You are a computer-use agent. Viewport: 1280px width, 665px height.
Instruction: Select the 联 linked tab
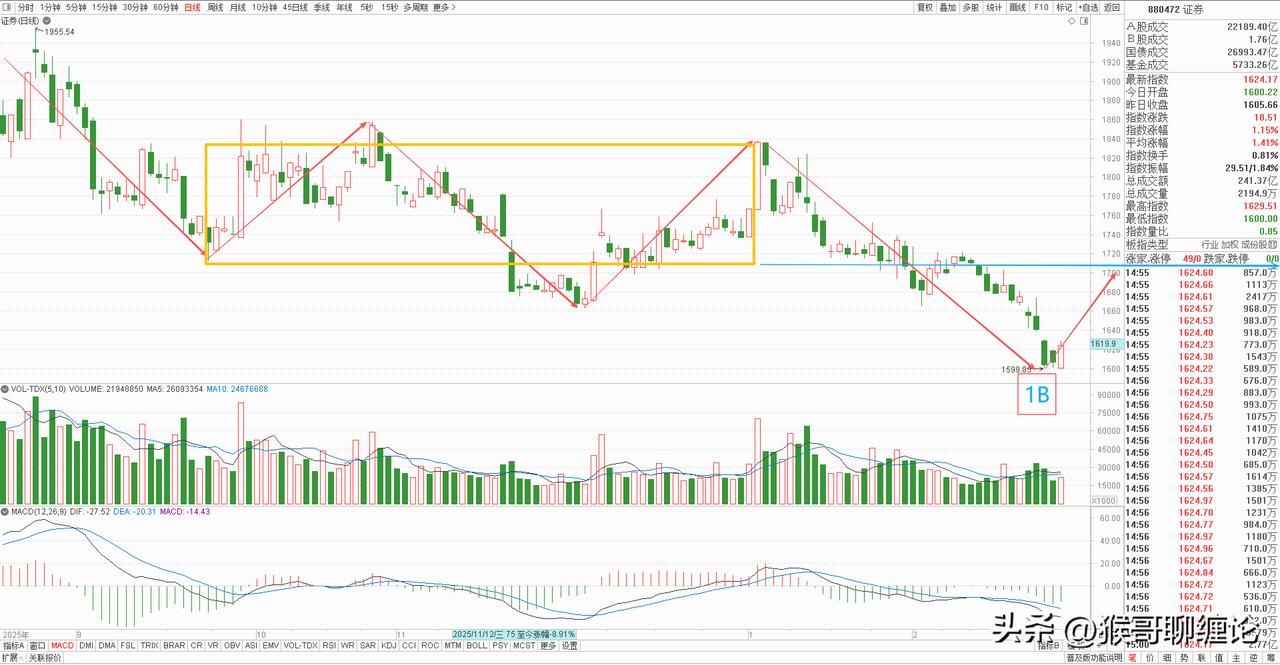tap(1202, 658)
